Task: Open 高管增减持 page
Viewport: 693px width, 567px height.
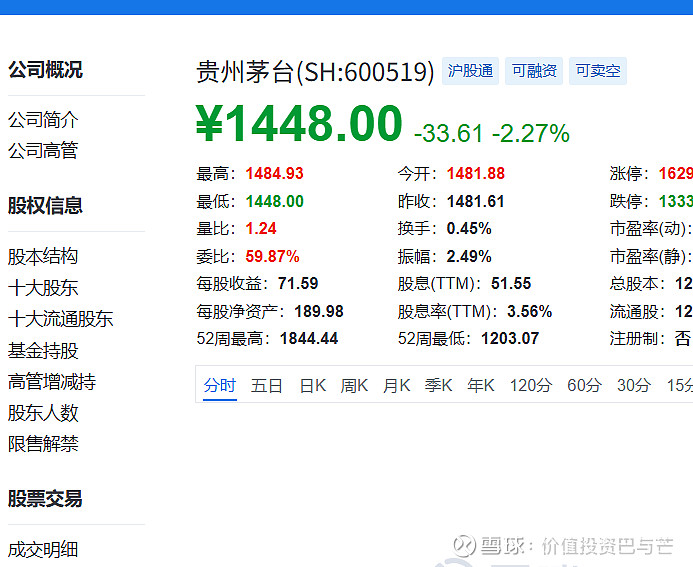Action: click(x=52, y=382)
